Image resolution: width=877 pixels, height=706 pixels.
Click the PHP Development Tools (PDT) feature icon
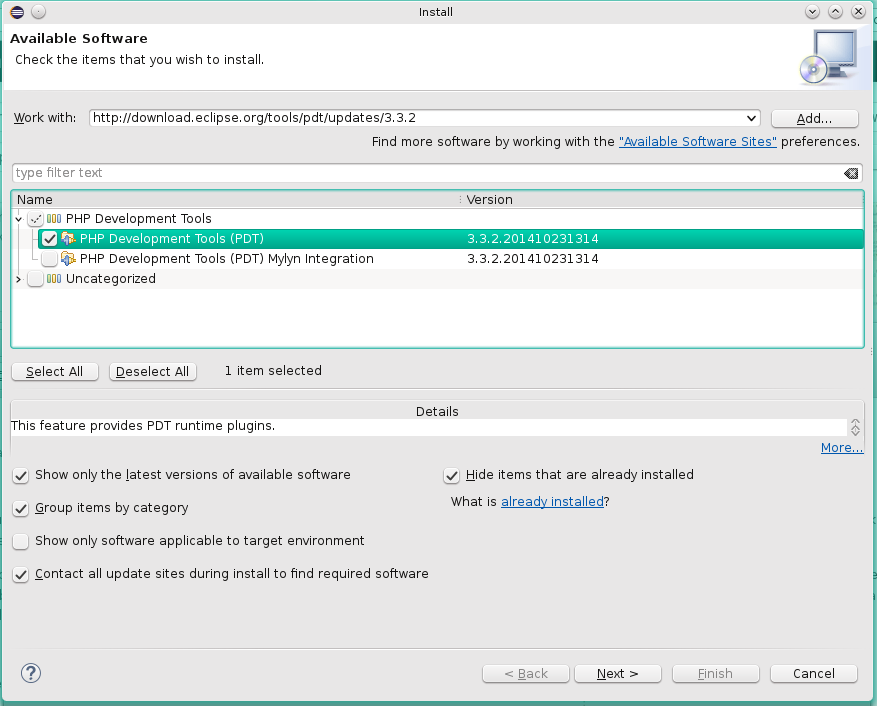pos(68,239)
